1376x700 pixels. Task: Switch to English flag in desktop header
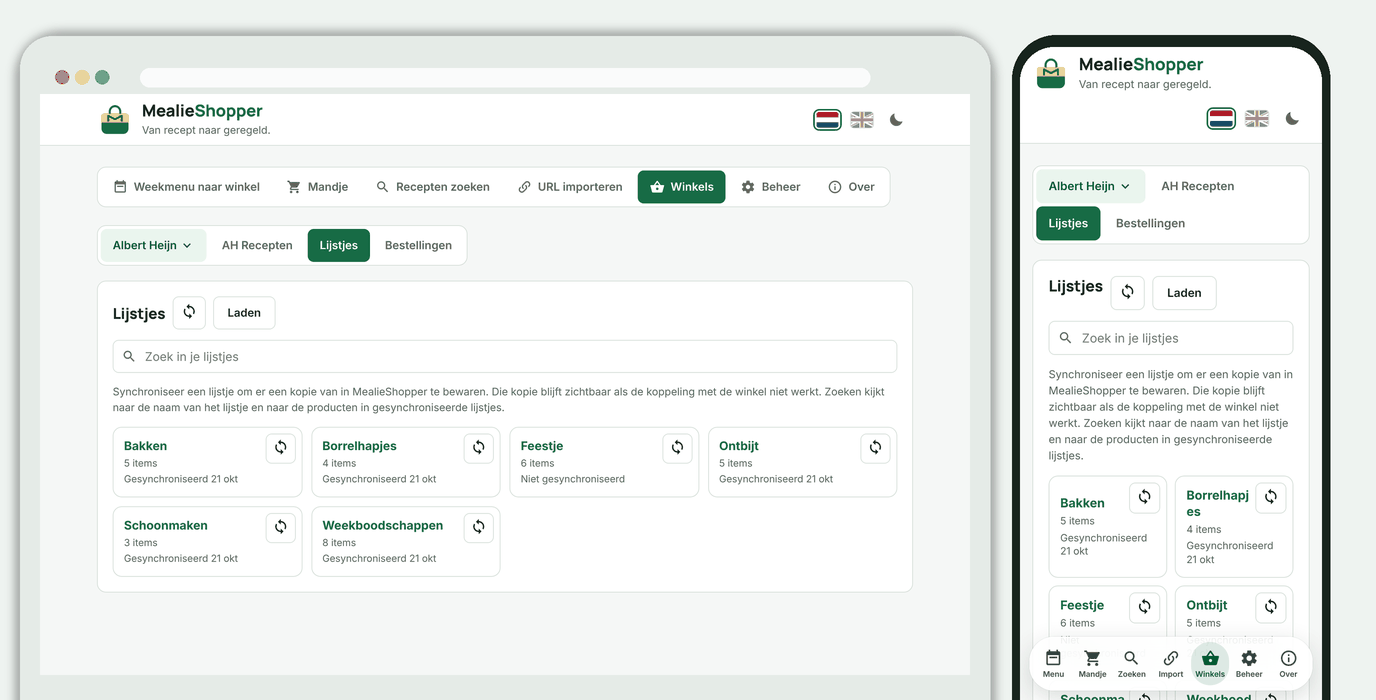[862, 120]
